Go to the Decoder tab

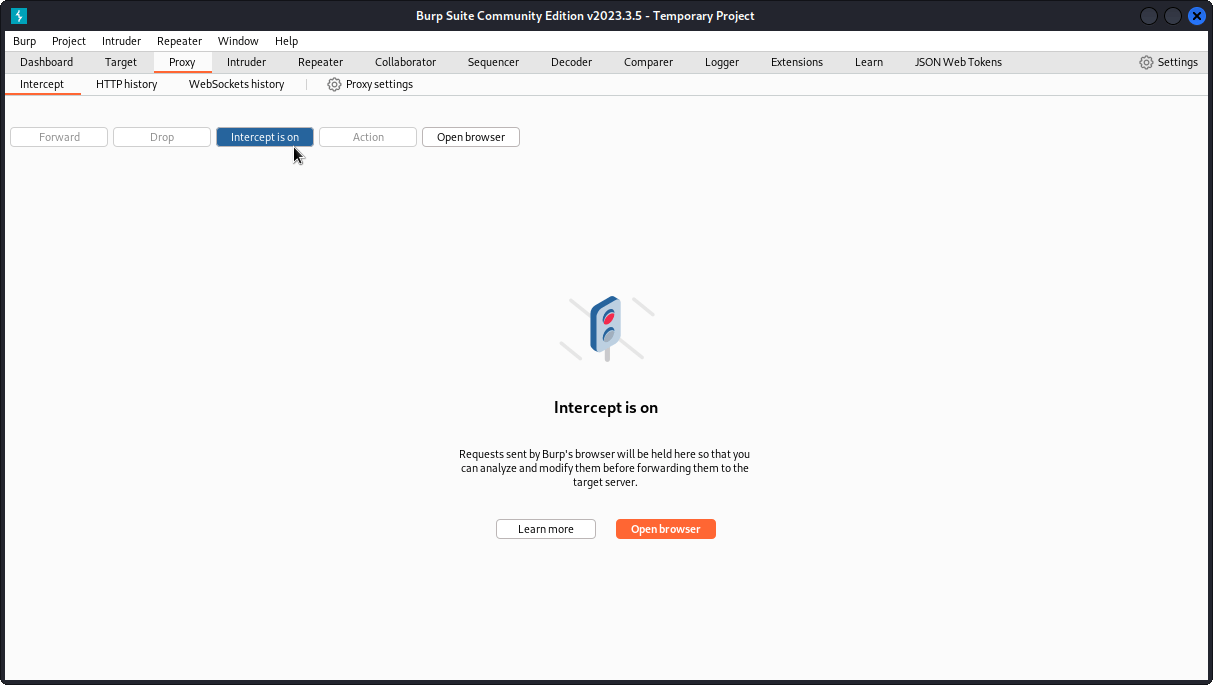571,61
